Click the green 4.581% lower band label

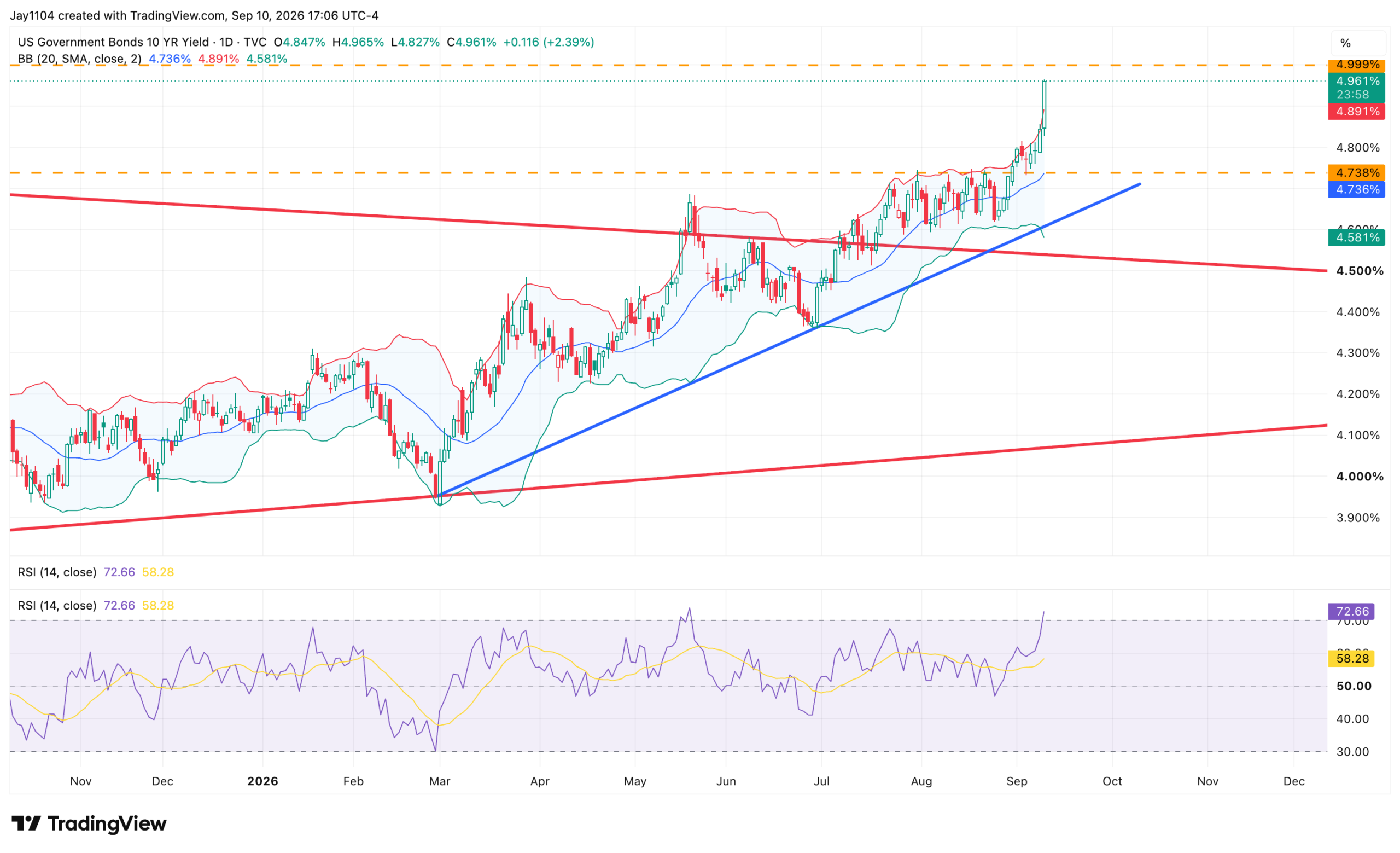(x=1356, y=237)
